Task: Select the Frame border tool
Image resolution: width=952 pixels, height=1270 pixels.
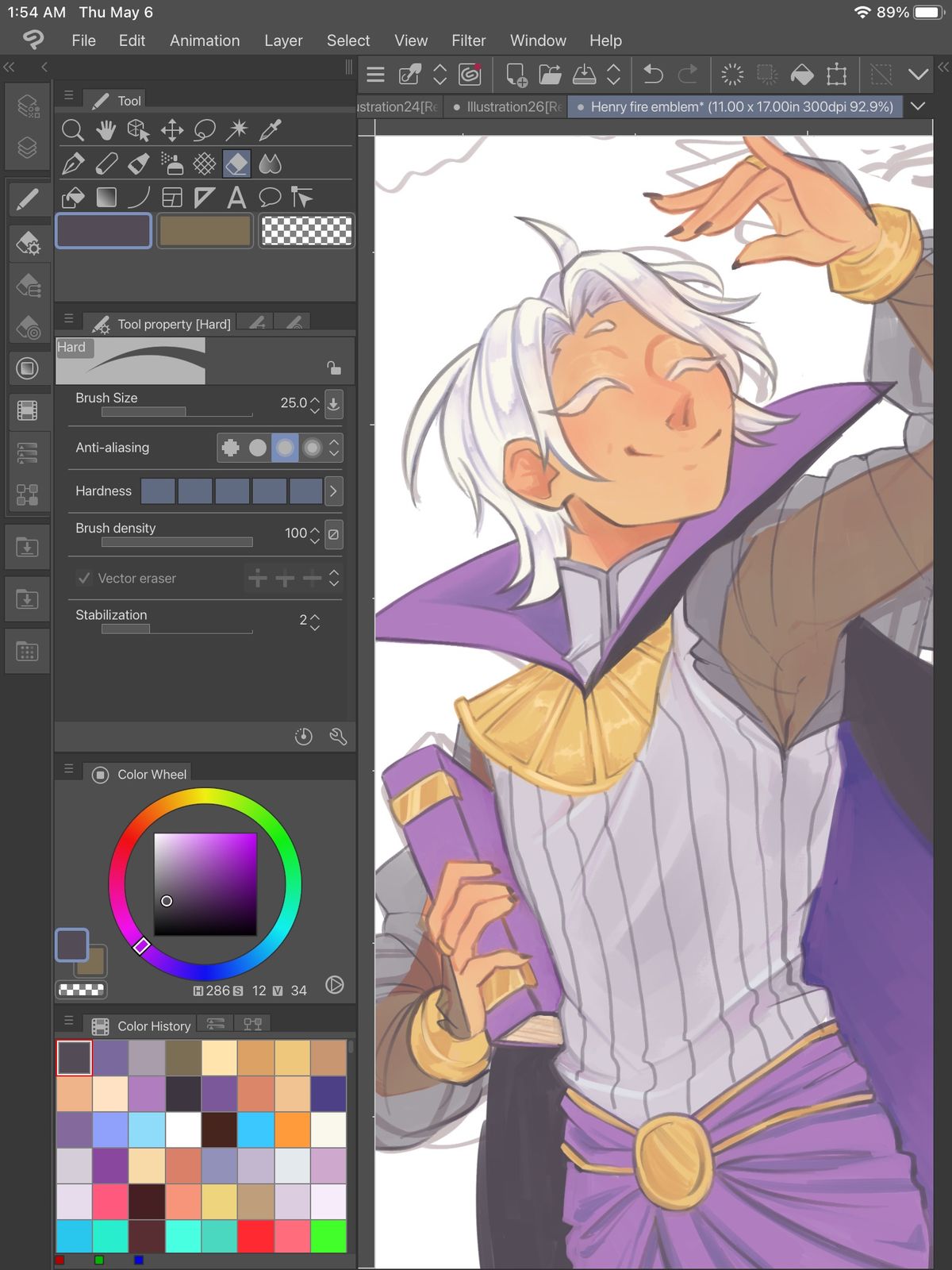Action: click(171, 197)
